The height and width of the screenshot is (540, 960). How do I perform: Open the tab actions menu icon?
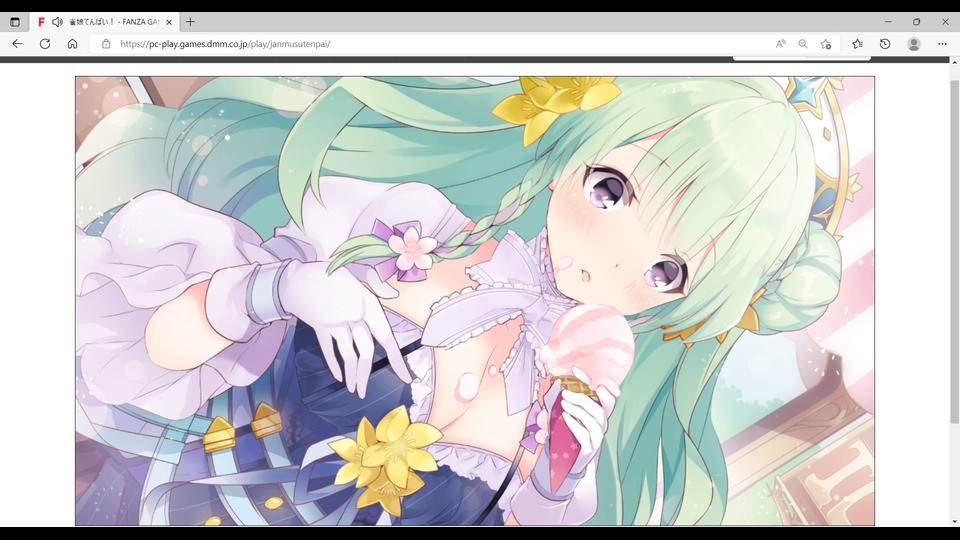pos(15,22)
